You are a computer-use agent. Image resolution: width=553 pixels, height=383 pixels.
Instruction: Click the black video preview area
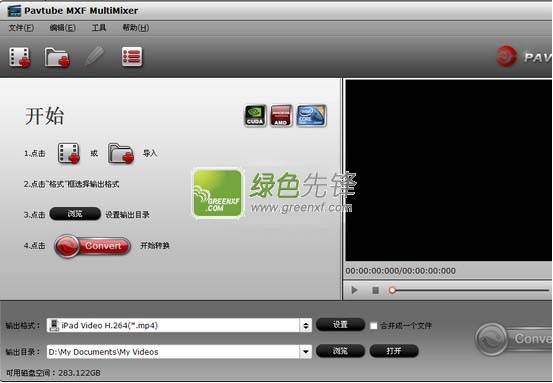pyautogui.click(x=449, y=170)
